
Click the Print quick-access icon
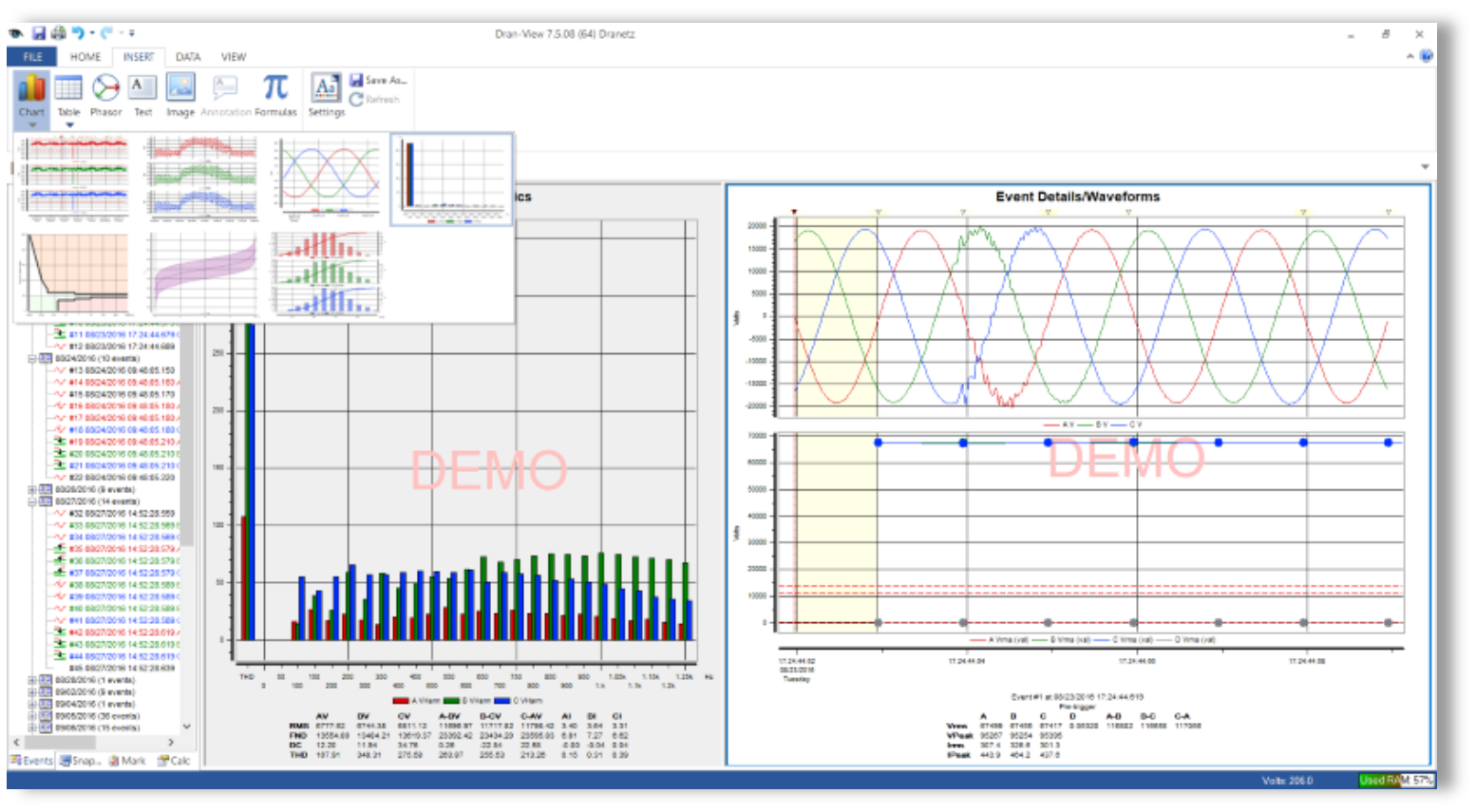(x=59, y=33)
